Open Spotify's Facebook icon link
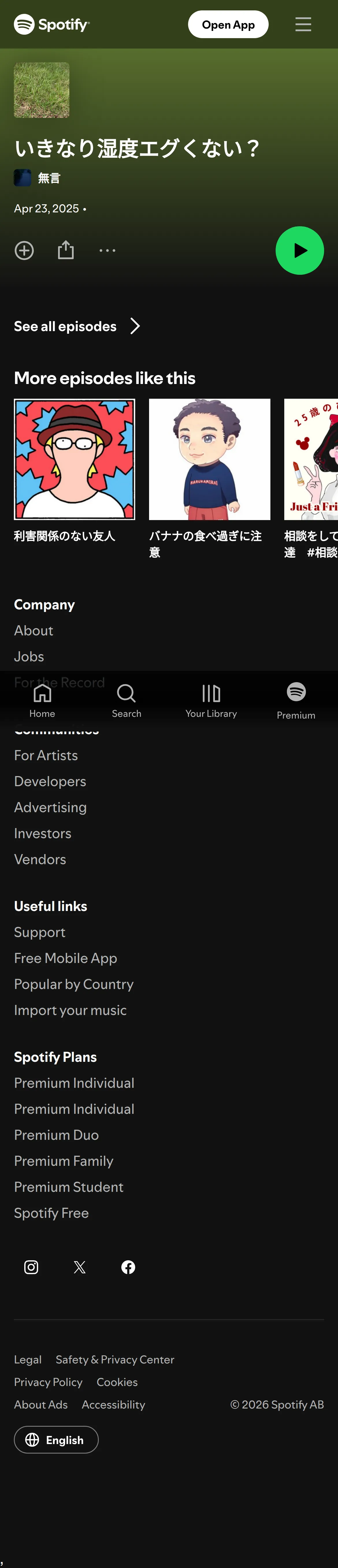Image resolution: width=338 pixels, height=1568 pixels. coord(128,1267)
